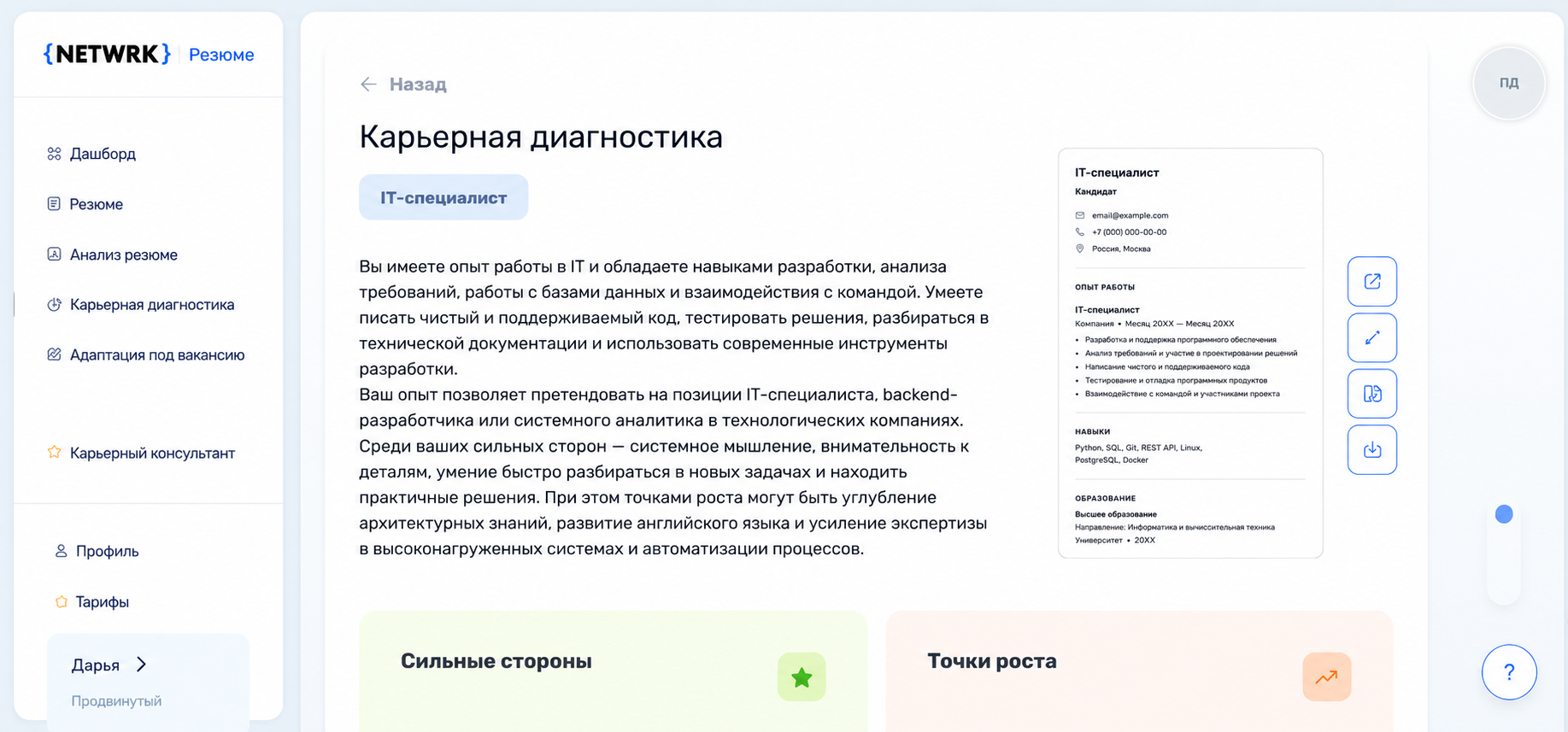Open Тарифы page
Viewport: 1568px width, 732px height.
point(103,602)
